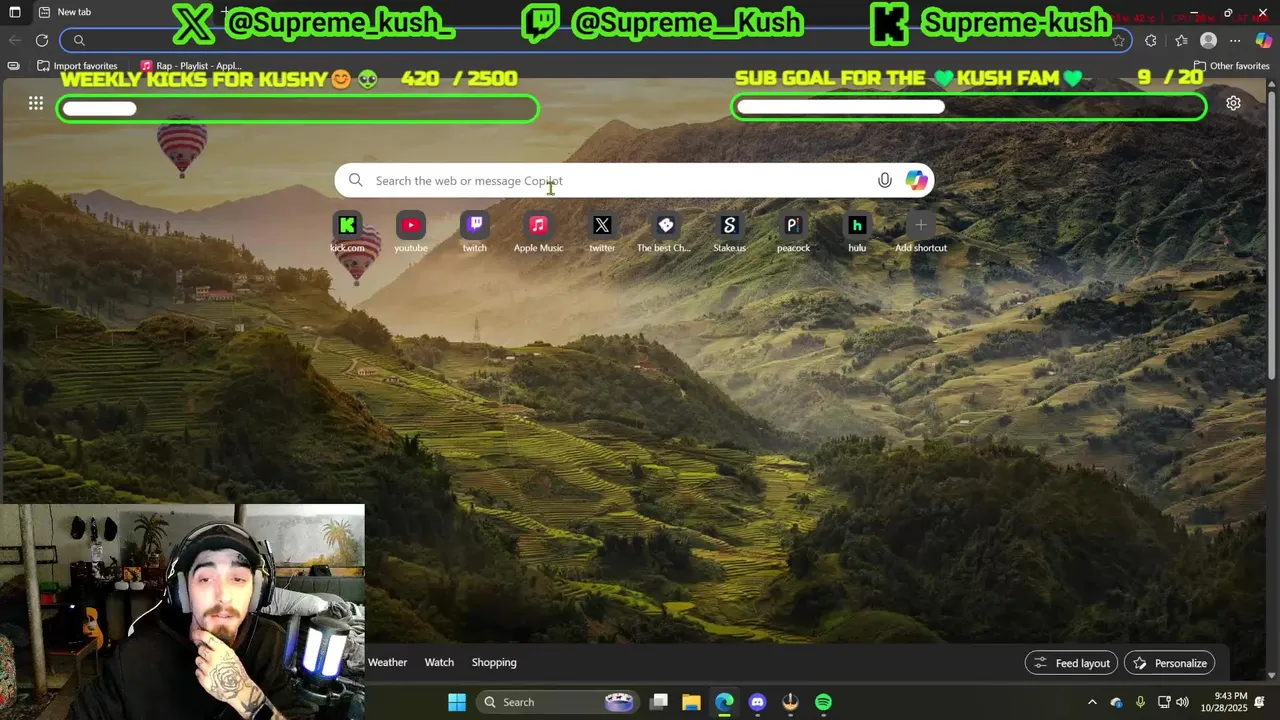Screen dimensions: 1280x720
Task: Open Spotify from the taskbar
Action: click(x=823, y=702)
